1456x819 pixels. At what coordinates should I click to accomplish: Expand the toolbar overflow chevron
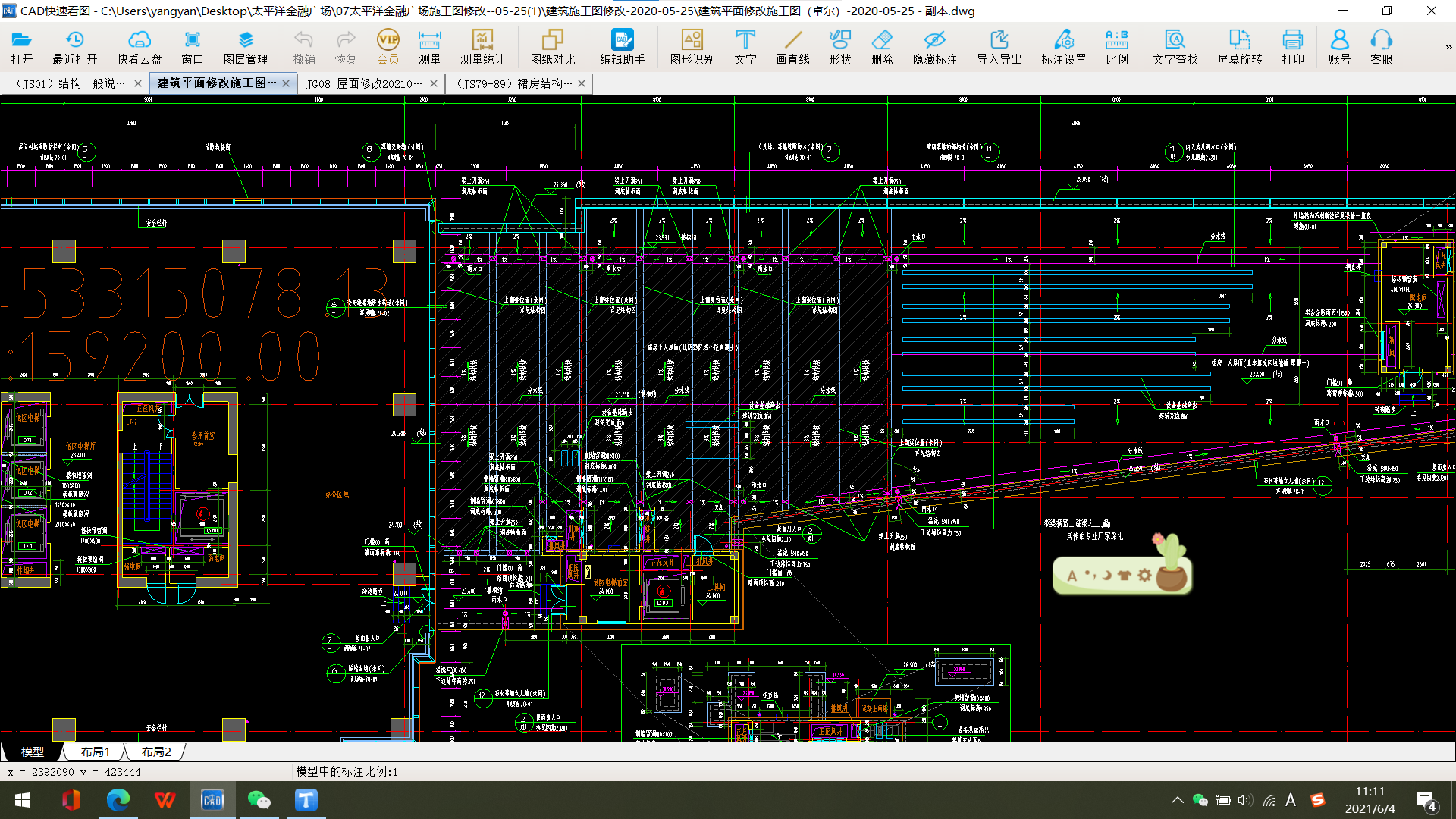pos(1448,47)
